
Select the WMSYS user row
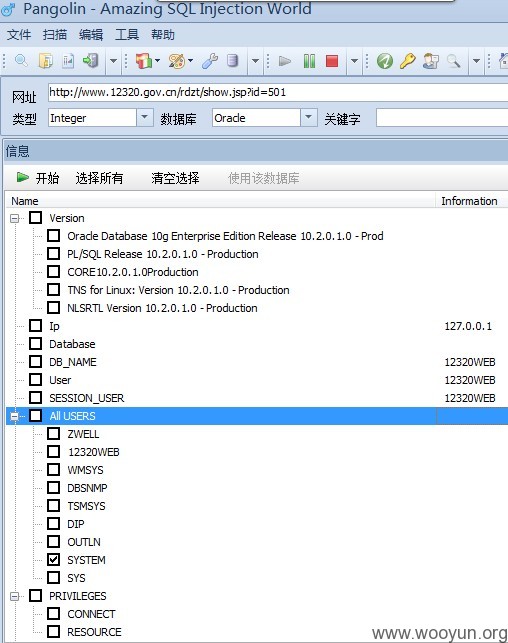(x=85, y=470)
